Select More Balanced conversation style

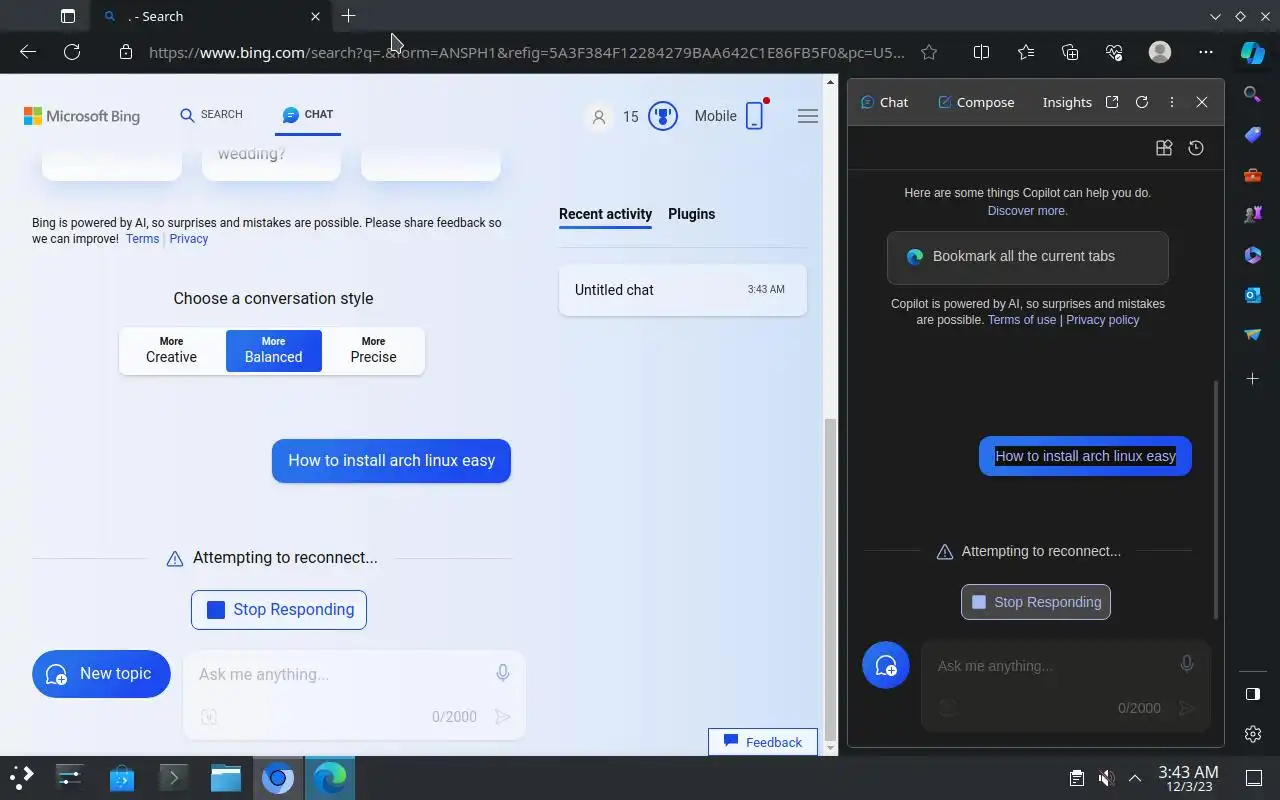tap(274, 351)
